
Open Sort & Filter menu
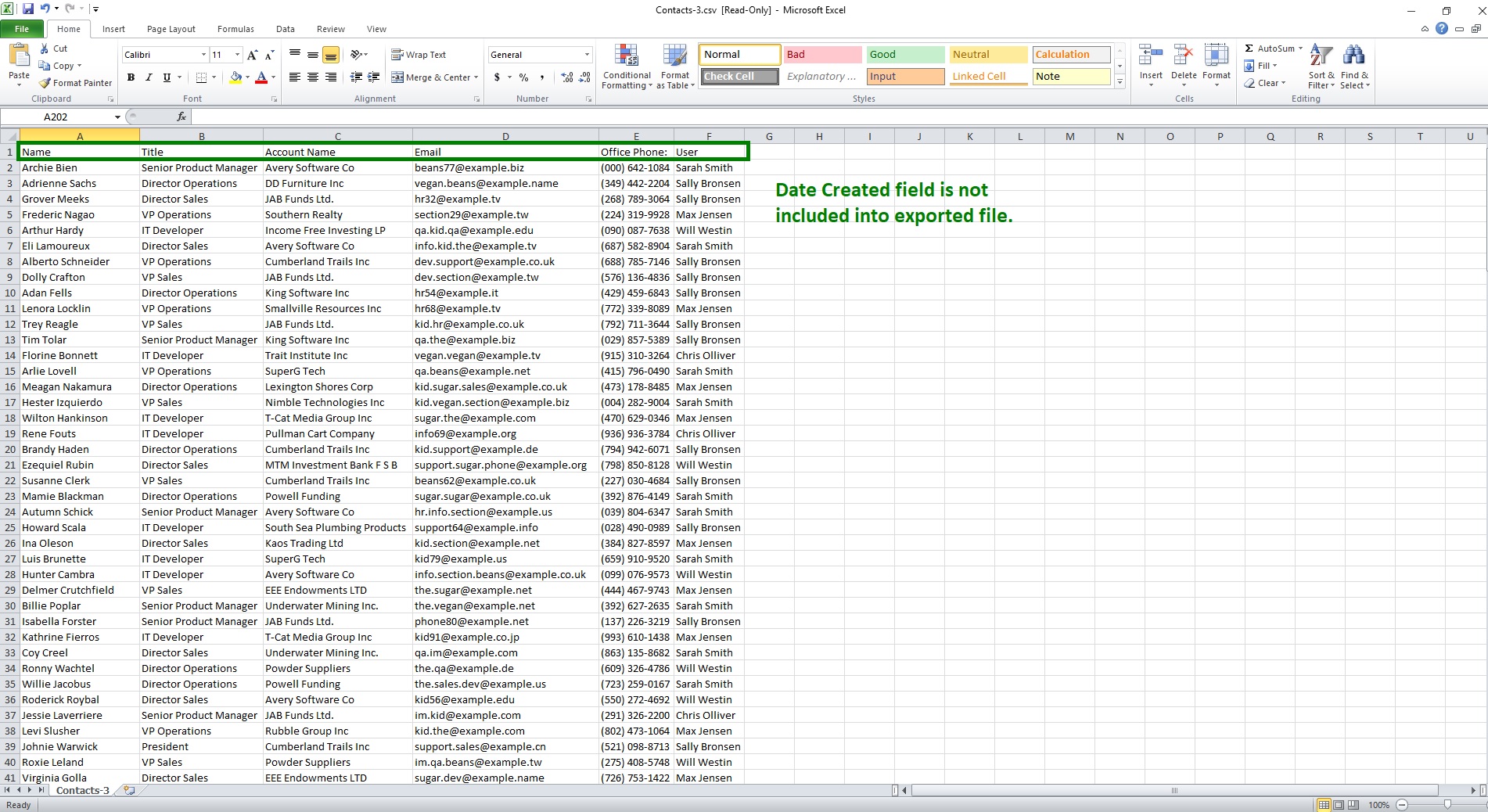pos(1321,66)
